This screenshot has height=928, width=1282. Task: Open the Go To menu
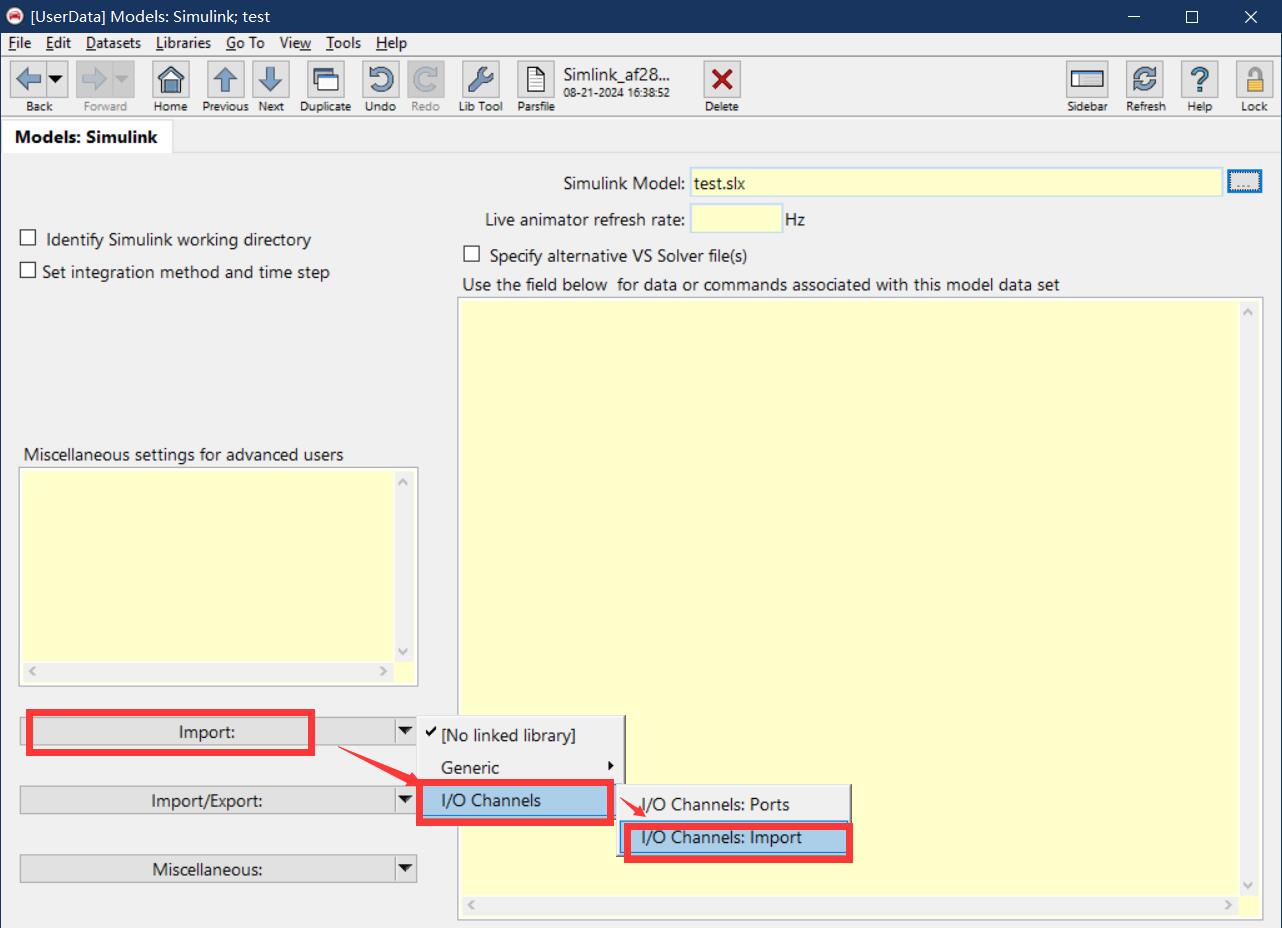(x=245, y=43)
